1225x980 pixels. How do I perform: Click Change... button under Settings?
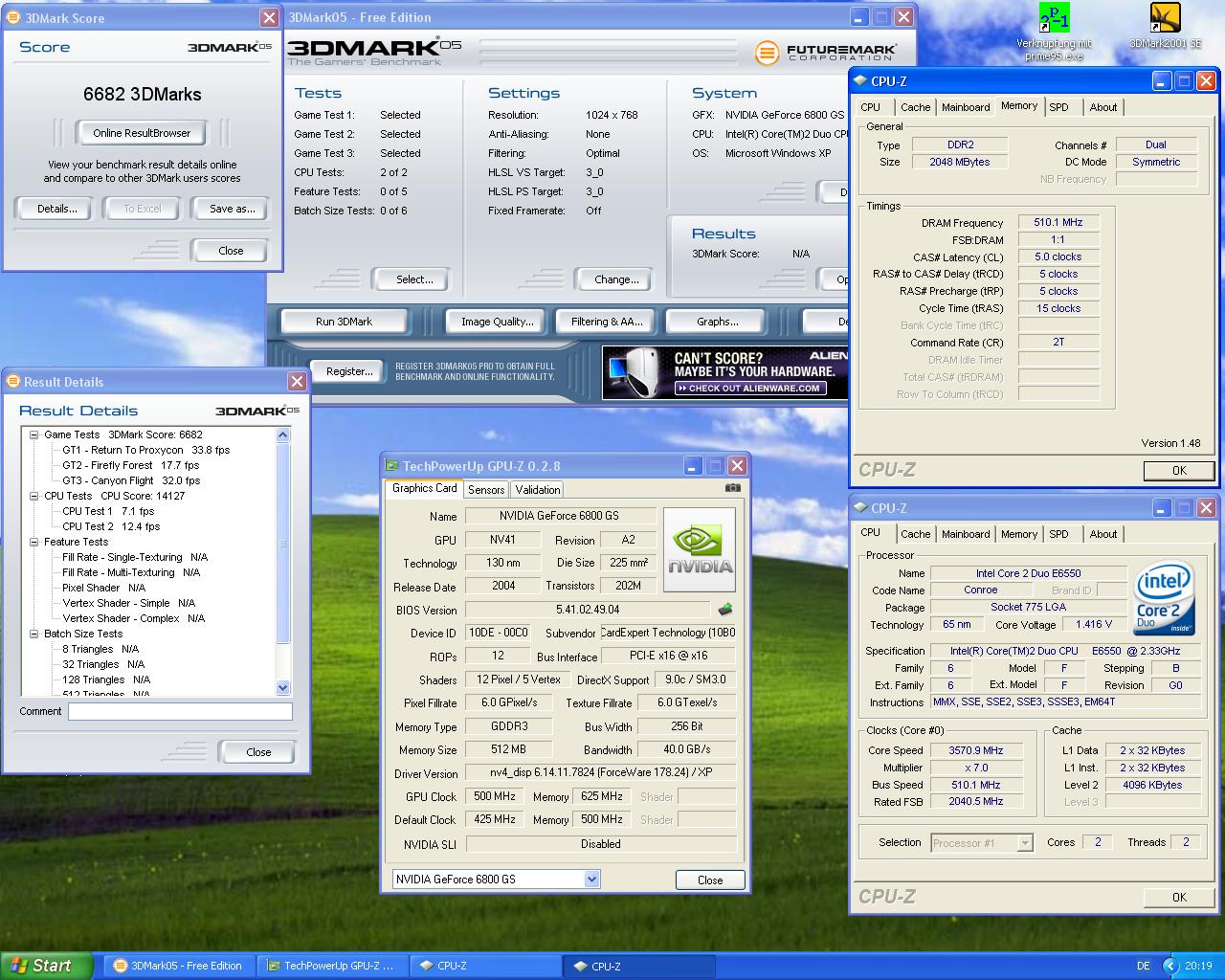pyautogui.click(x=616, y=279)
